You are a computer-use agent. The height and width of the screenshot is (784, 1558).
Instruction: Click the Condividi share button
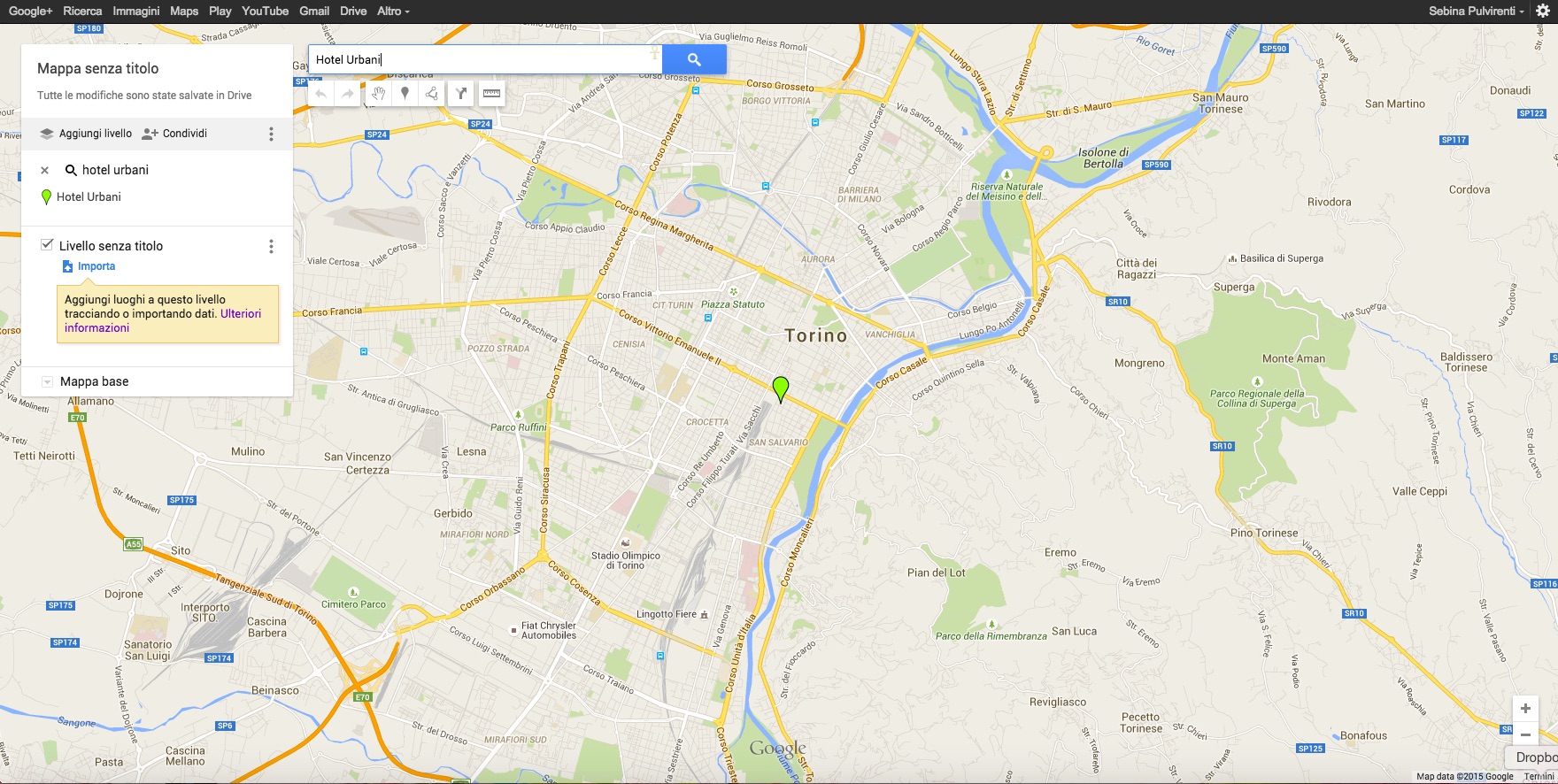click(x=175, y=134)
